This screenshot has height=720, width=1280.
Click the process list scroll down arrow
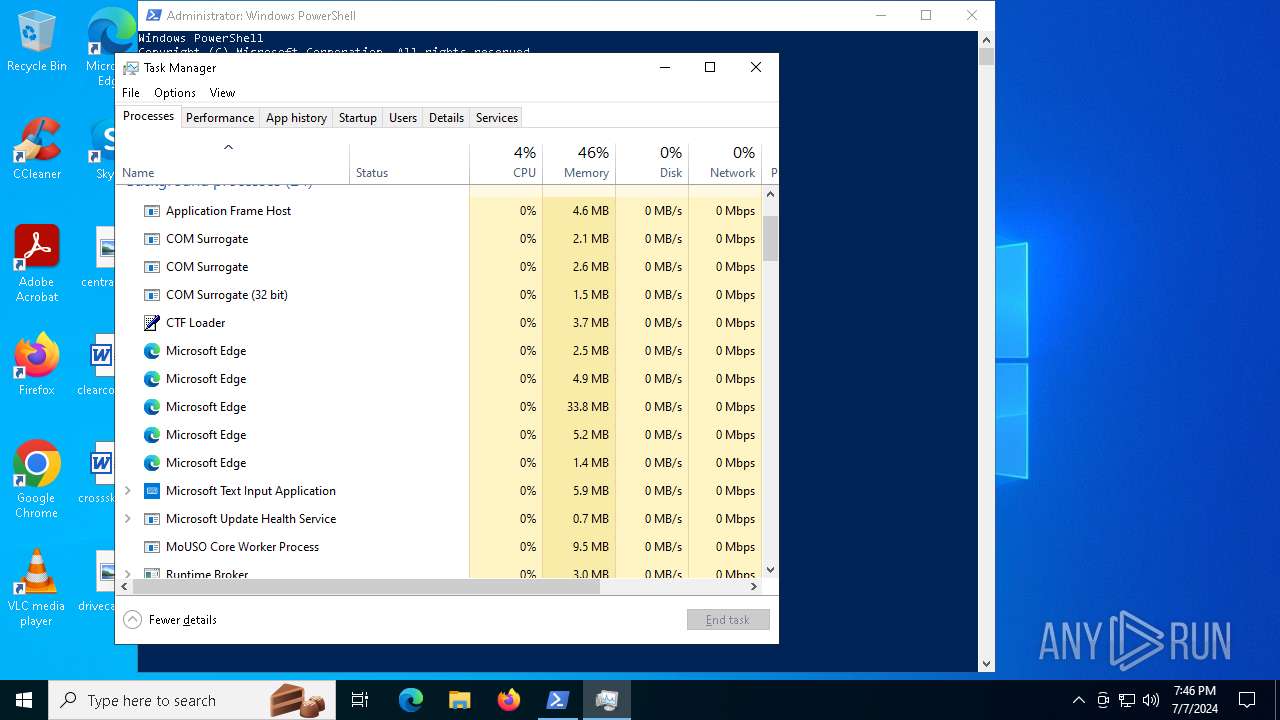click(x=770, y=570)
